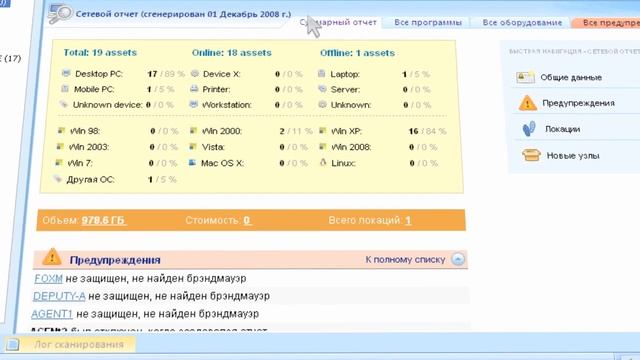Click the Всего локаций value 1 link
Image resolution: width=640 pixels, height=360 pixels.
coord(408,220)
